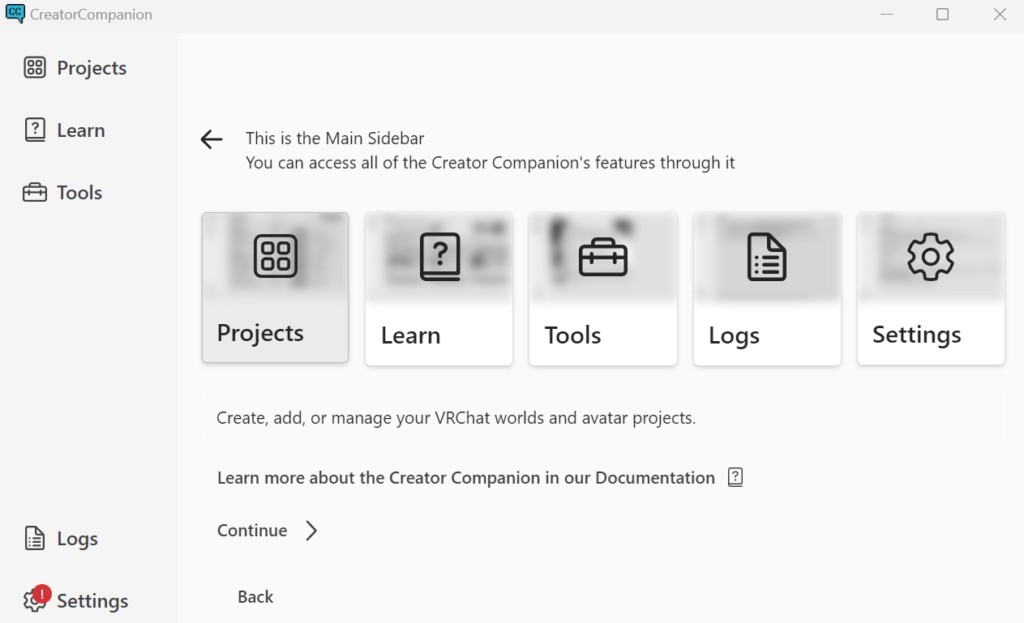The height and width of the screenshot is (623, 1024).
Task: Click the Projects grid icon in sidebar
Action: [x=35, y=68]
